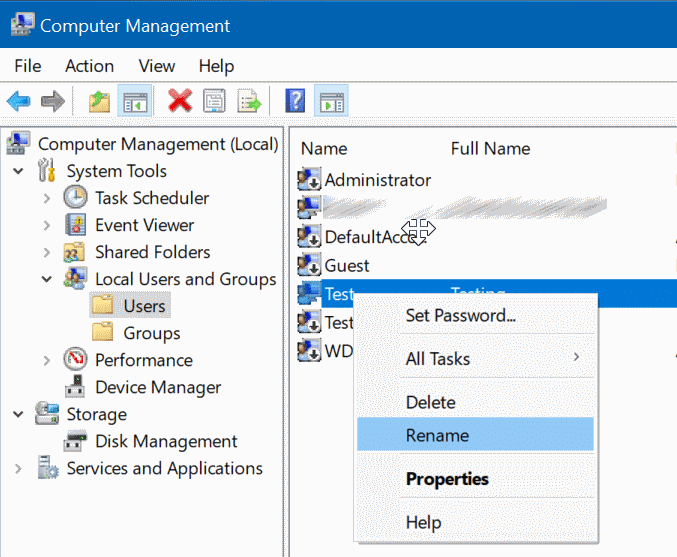
Task: Click the red X Delete toolbar icon
Action: (x=180, y=101)
